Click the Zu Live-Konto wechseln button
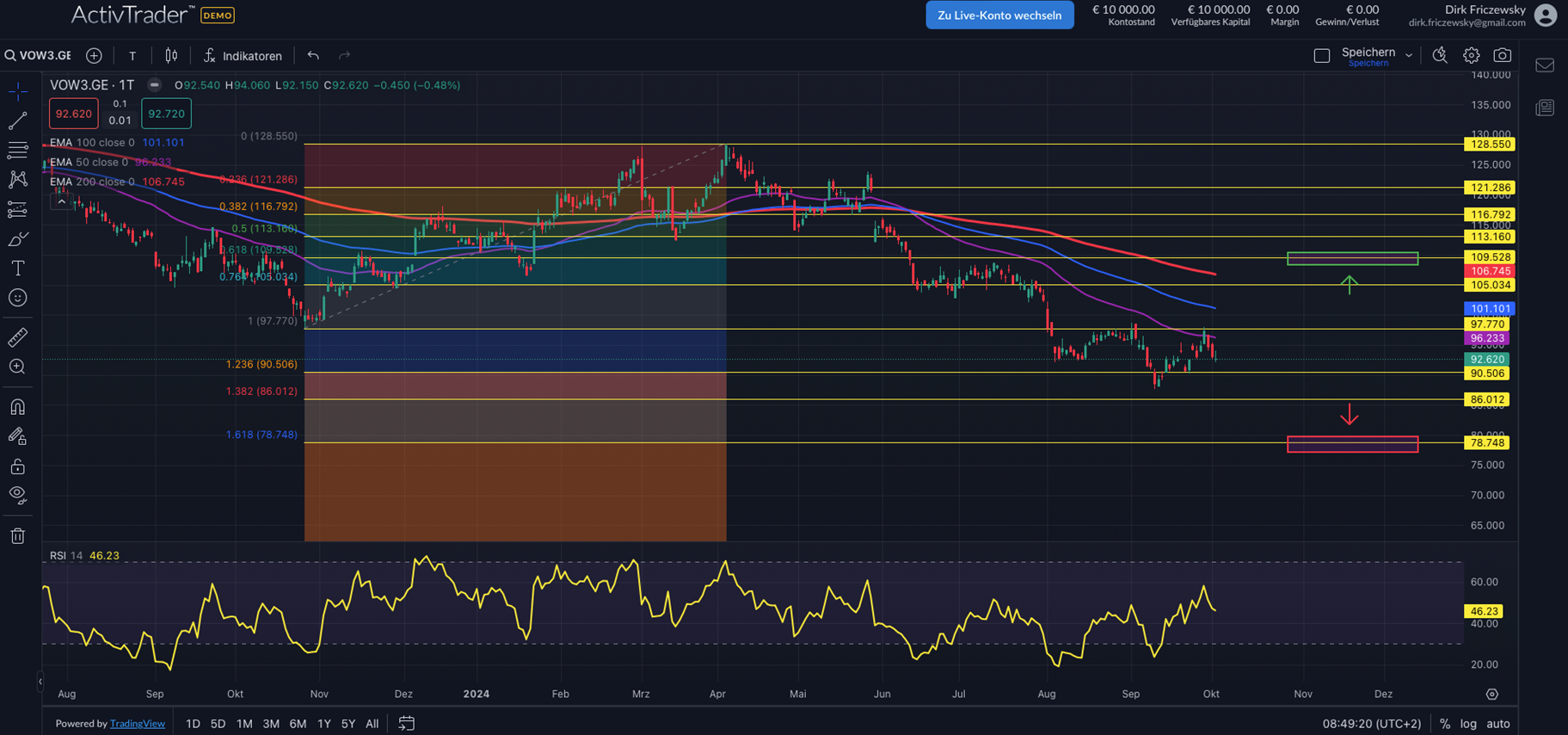Viewport: 1568px width, 735px height. (x=999, y=15)
